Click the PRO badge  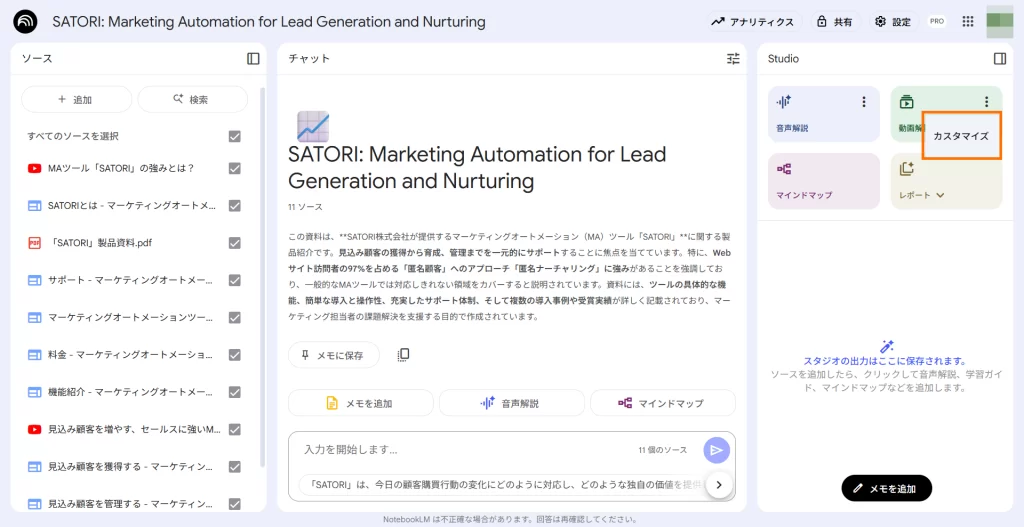click(x=937, y=22)
